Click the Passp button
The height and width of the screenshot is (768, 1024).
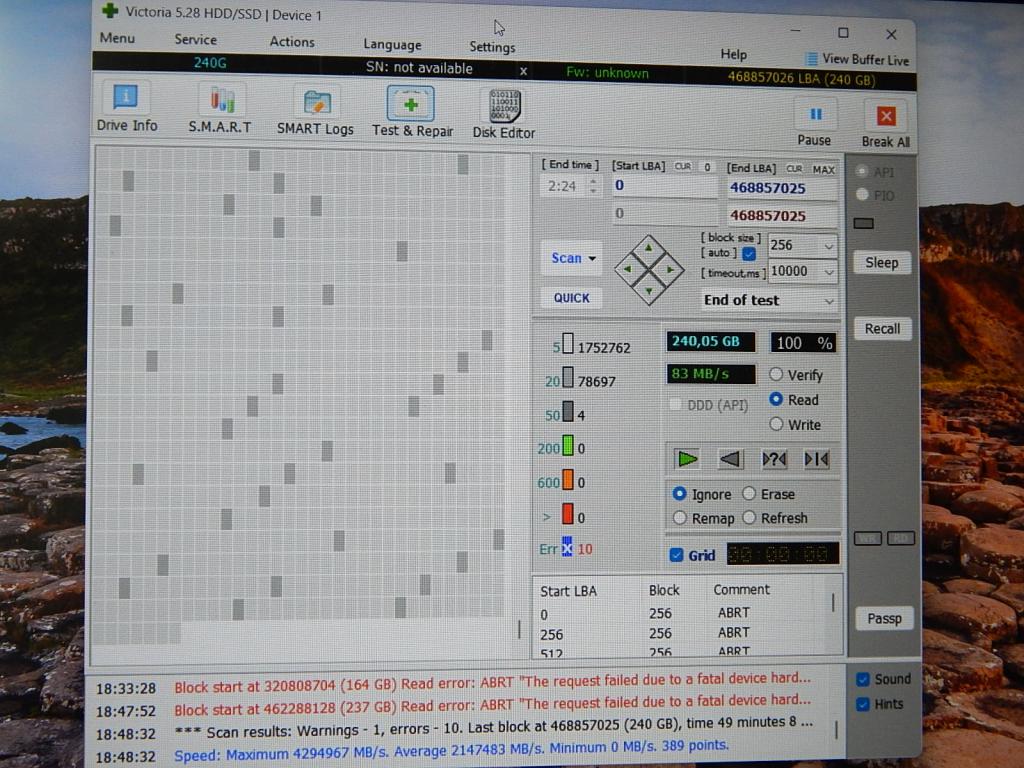point(884,618)
